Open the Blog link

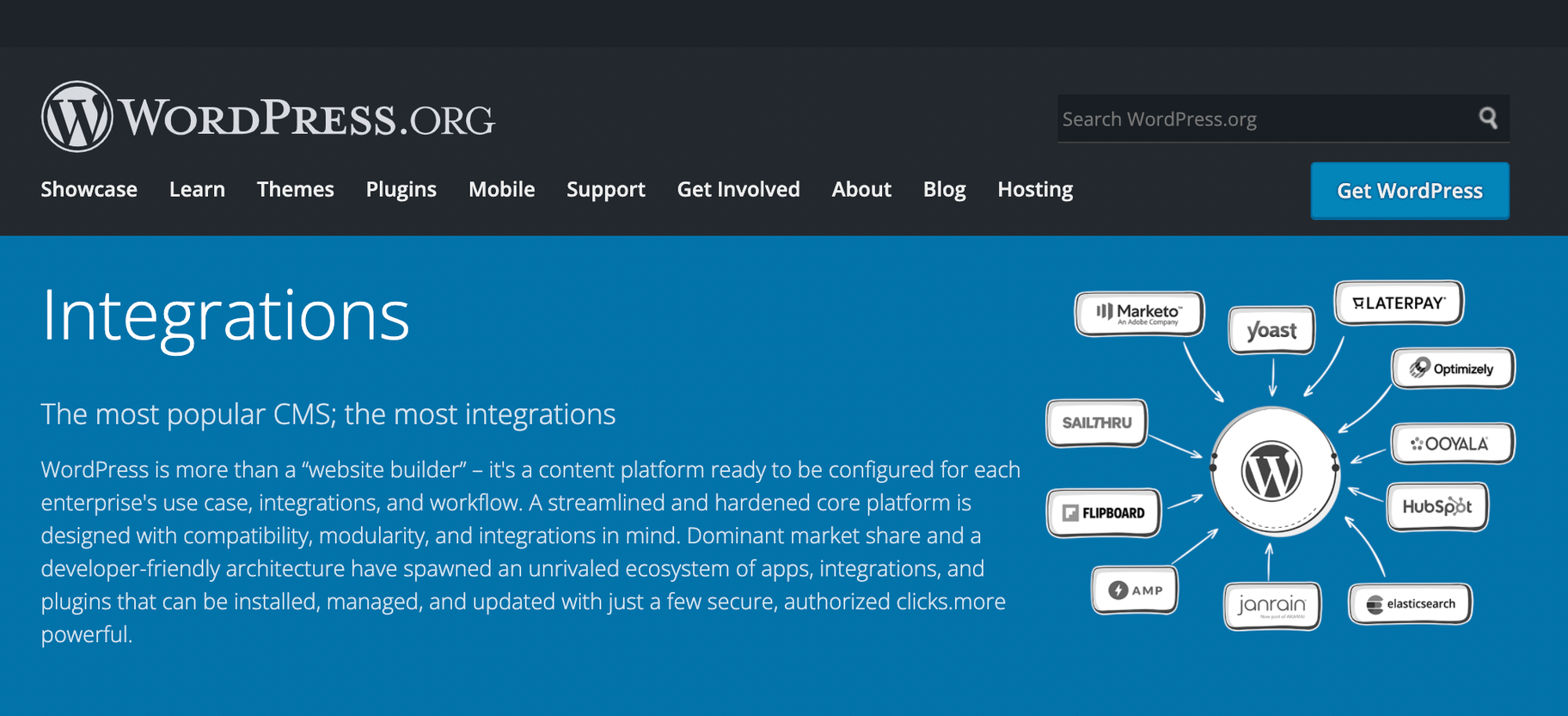tap(944, 189)
